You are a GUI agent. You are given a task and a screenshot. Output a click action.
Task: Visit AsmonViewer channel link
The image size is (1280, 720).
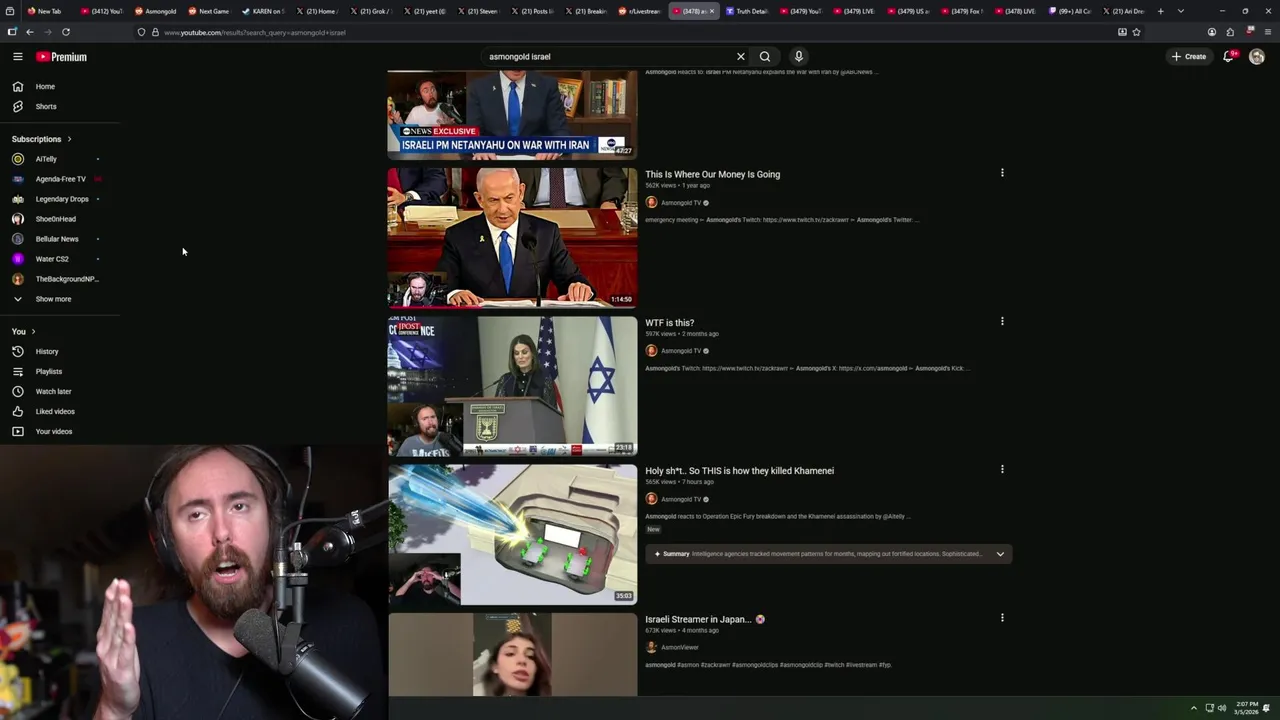click(680, 647)
